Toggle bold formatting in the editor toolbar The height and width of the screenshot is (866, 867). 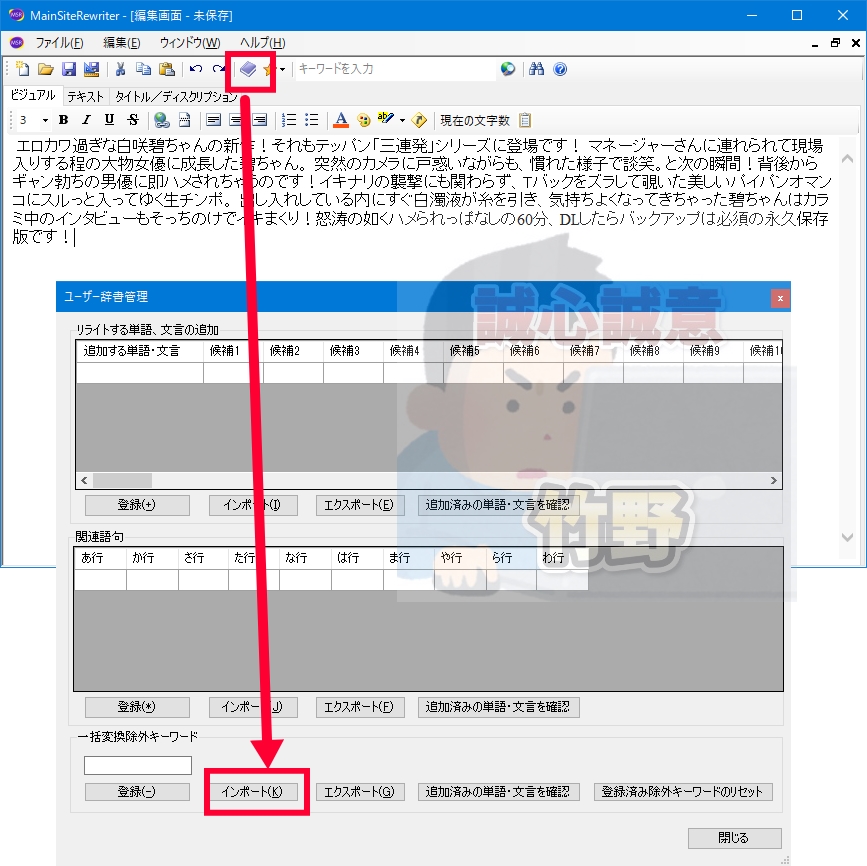tap(61, 119)
